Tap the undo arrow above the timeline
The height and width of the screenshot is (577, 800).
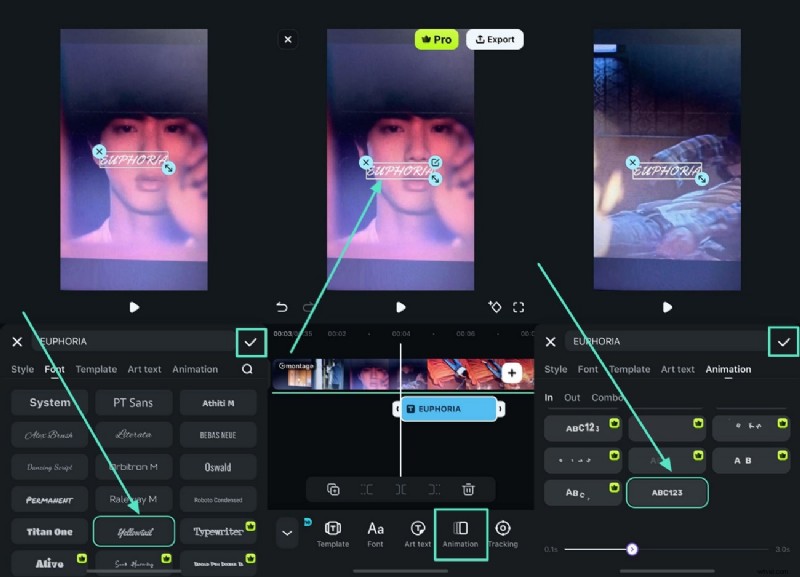point(282,309)
